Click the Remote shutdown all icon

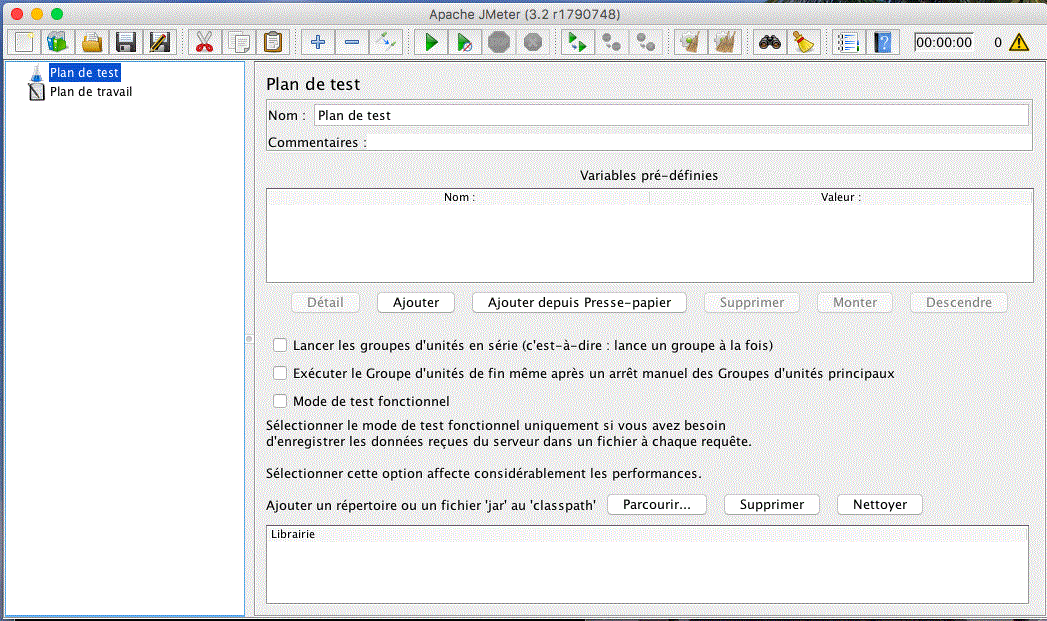point(646,42)
